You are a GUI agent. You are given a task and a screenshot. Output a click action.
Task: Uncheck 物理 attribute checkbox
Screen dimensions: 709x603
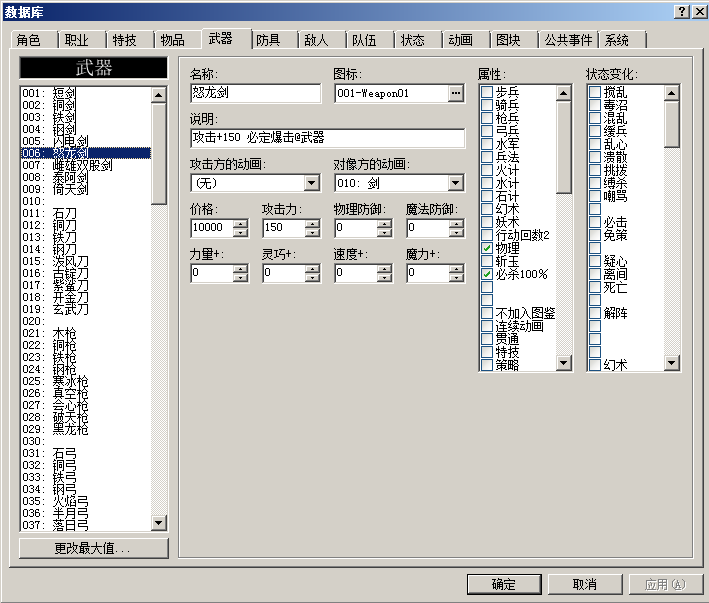(x=487, y=248)
